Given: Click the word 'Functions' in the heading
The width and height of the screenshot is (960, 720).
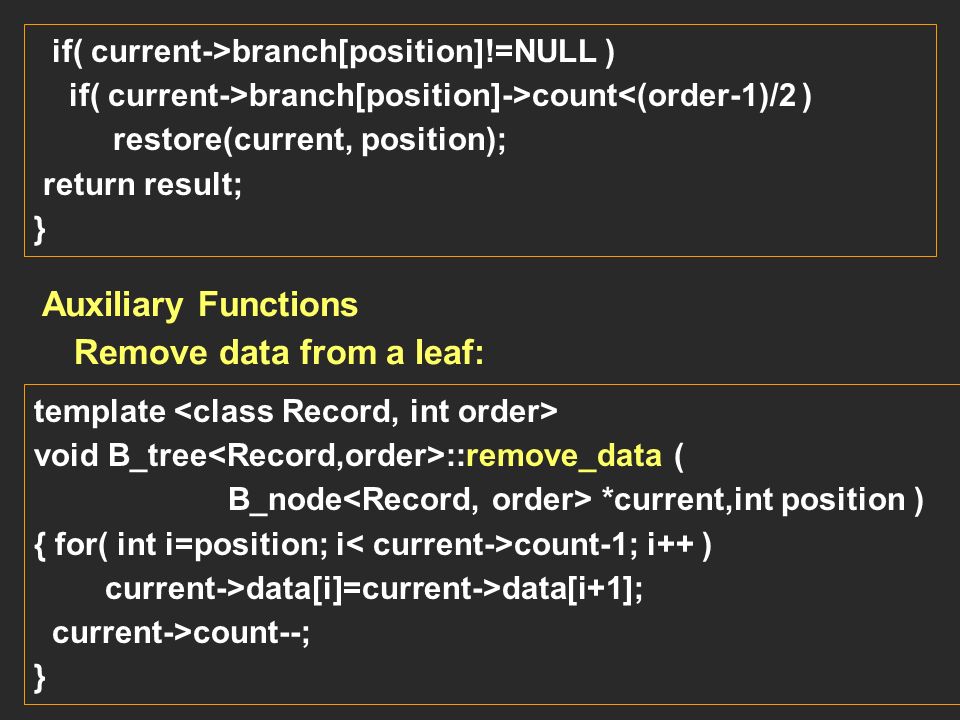Looking at the screenshot, I should [x=278, y=305].
